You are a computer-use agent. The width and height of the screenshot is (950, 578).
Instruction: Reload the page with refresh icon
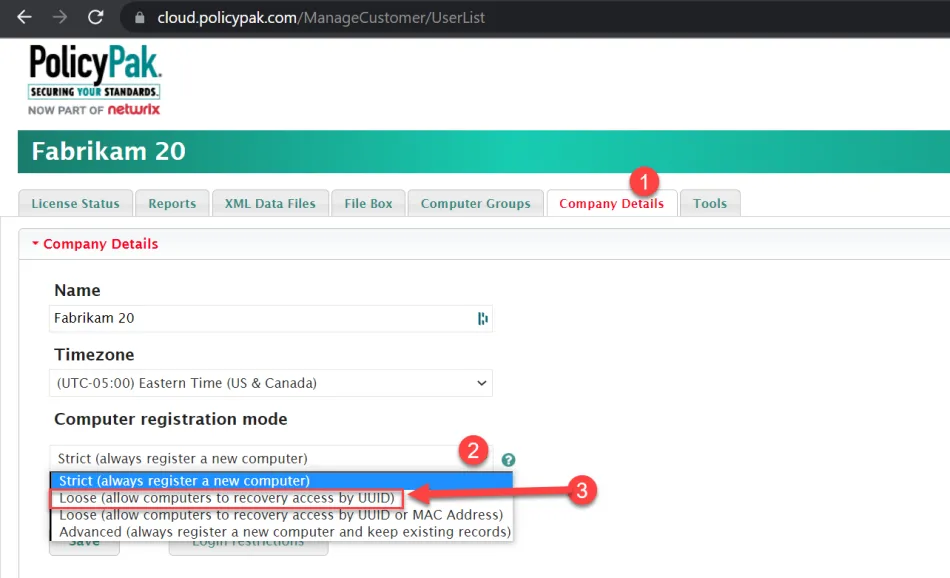point(96,17)
